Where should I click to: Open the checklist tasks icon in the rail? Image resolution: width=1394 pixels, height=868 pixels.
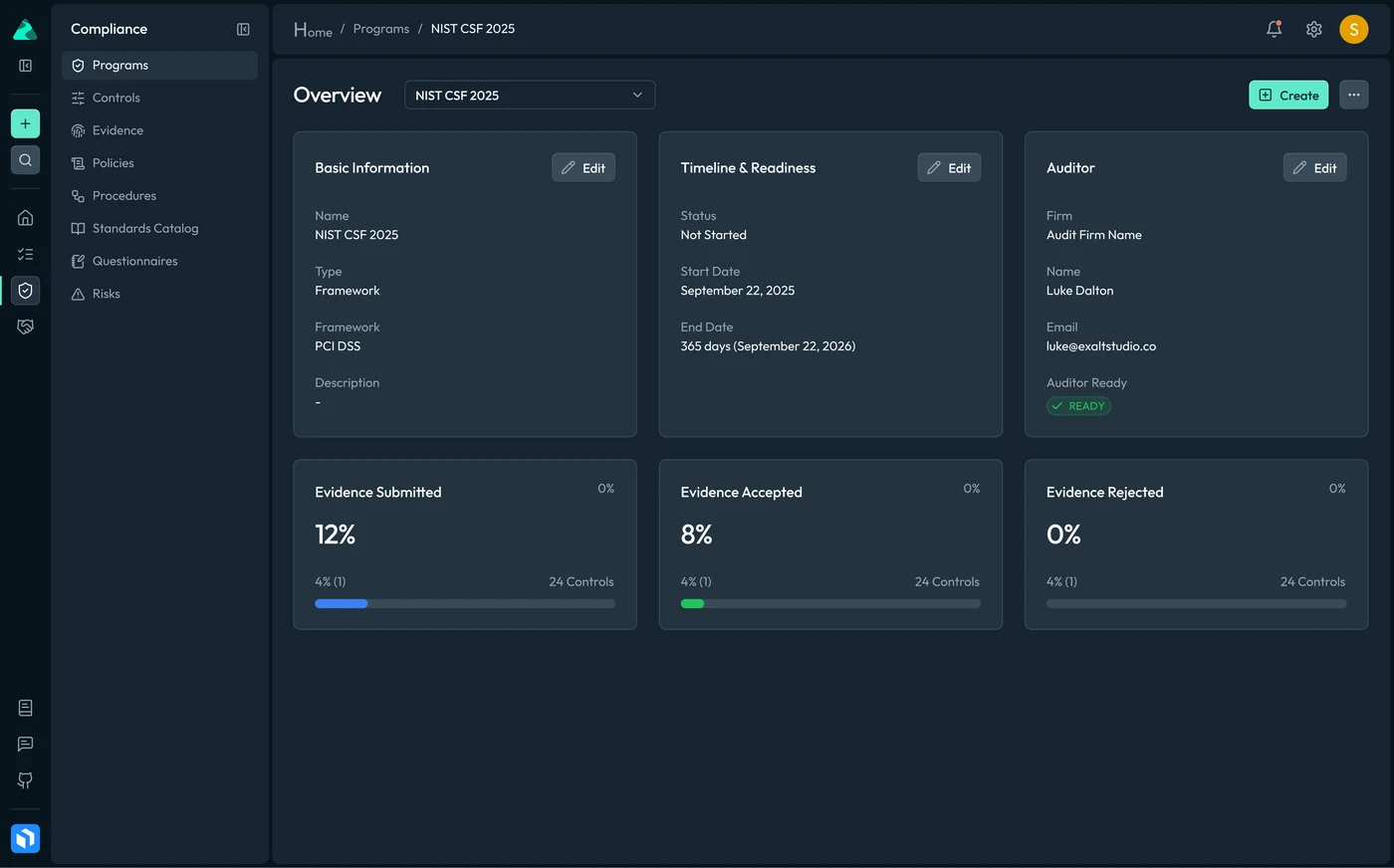coord(25,254)
